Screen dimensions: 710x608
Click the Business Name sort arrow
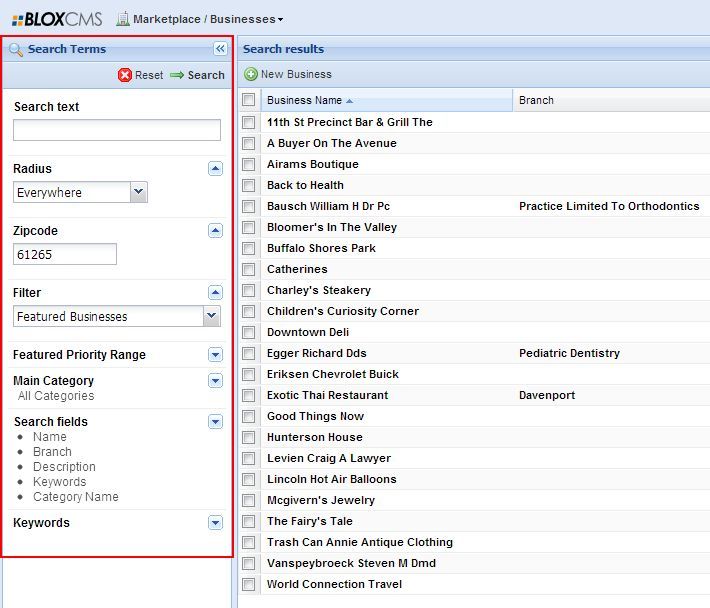350,101
